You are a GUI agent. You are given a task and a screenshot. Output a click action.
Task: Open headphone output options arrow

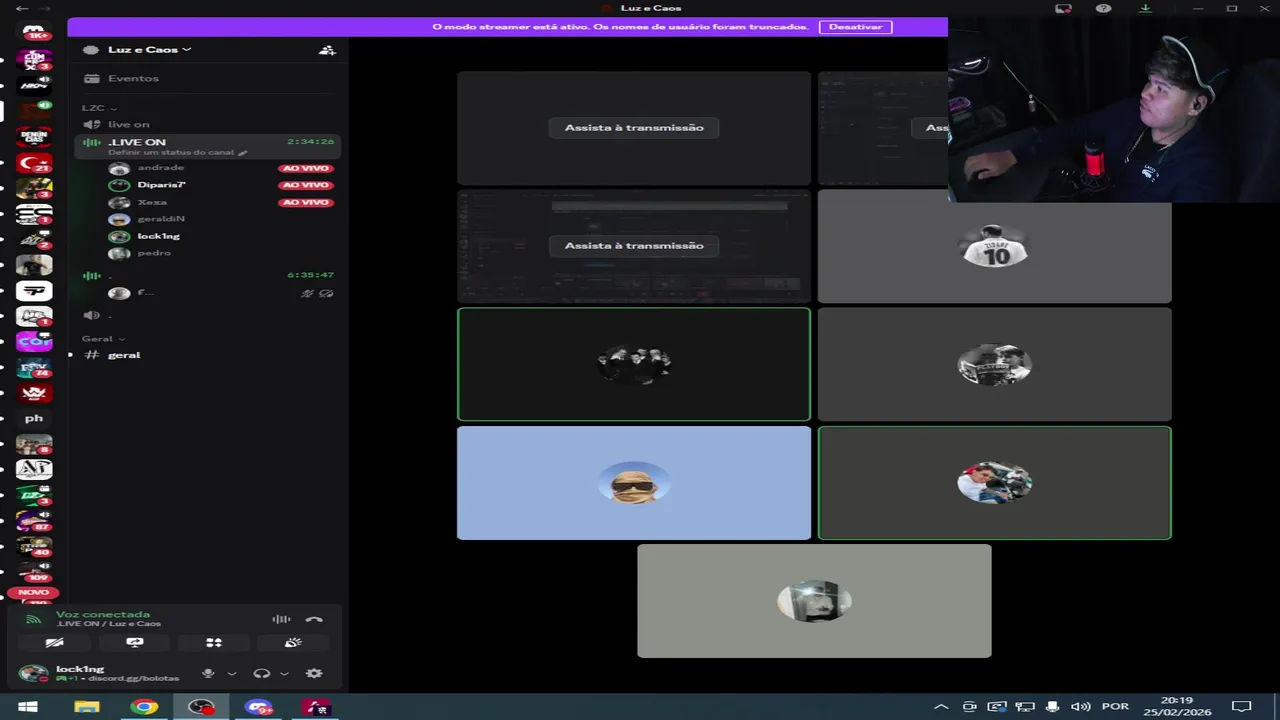pos(284,674)
